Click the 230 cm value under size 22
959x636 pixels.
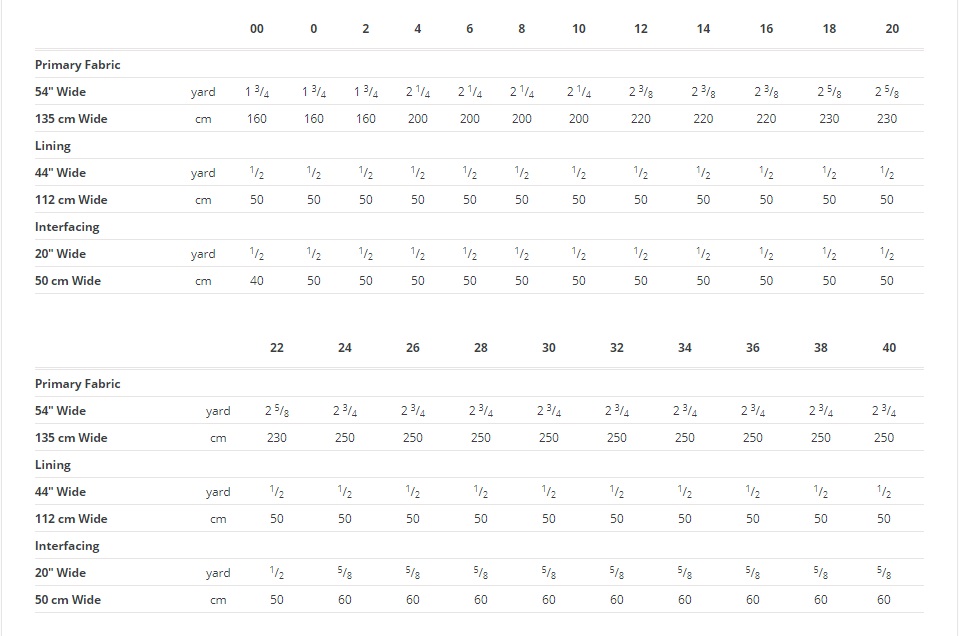point(277,438)
